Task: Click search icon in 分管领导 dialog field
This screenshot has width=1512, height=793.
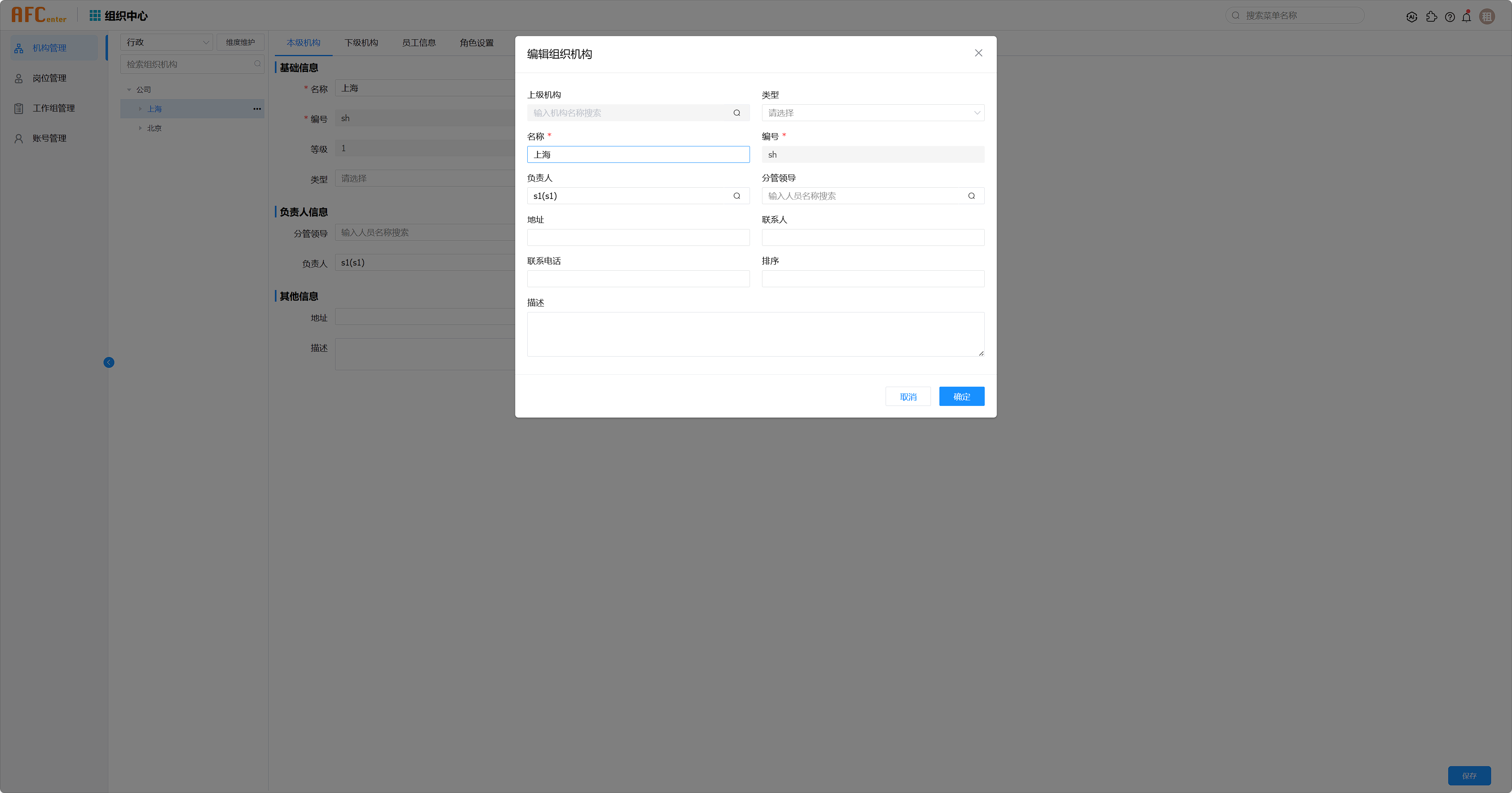Action: click(x=971, y=196)
